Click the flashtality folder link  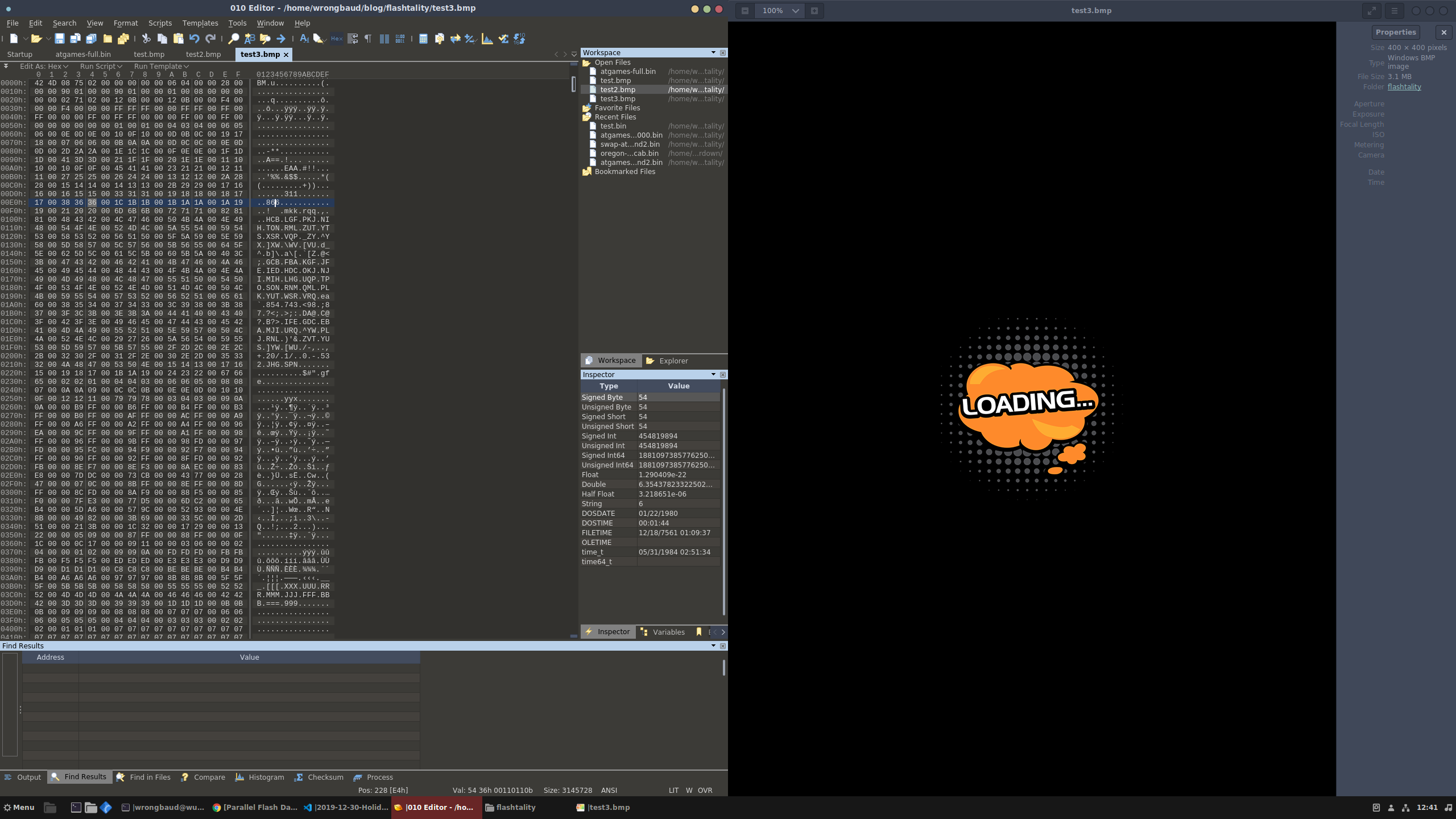1404,87
